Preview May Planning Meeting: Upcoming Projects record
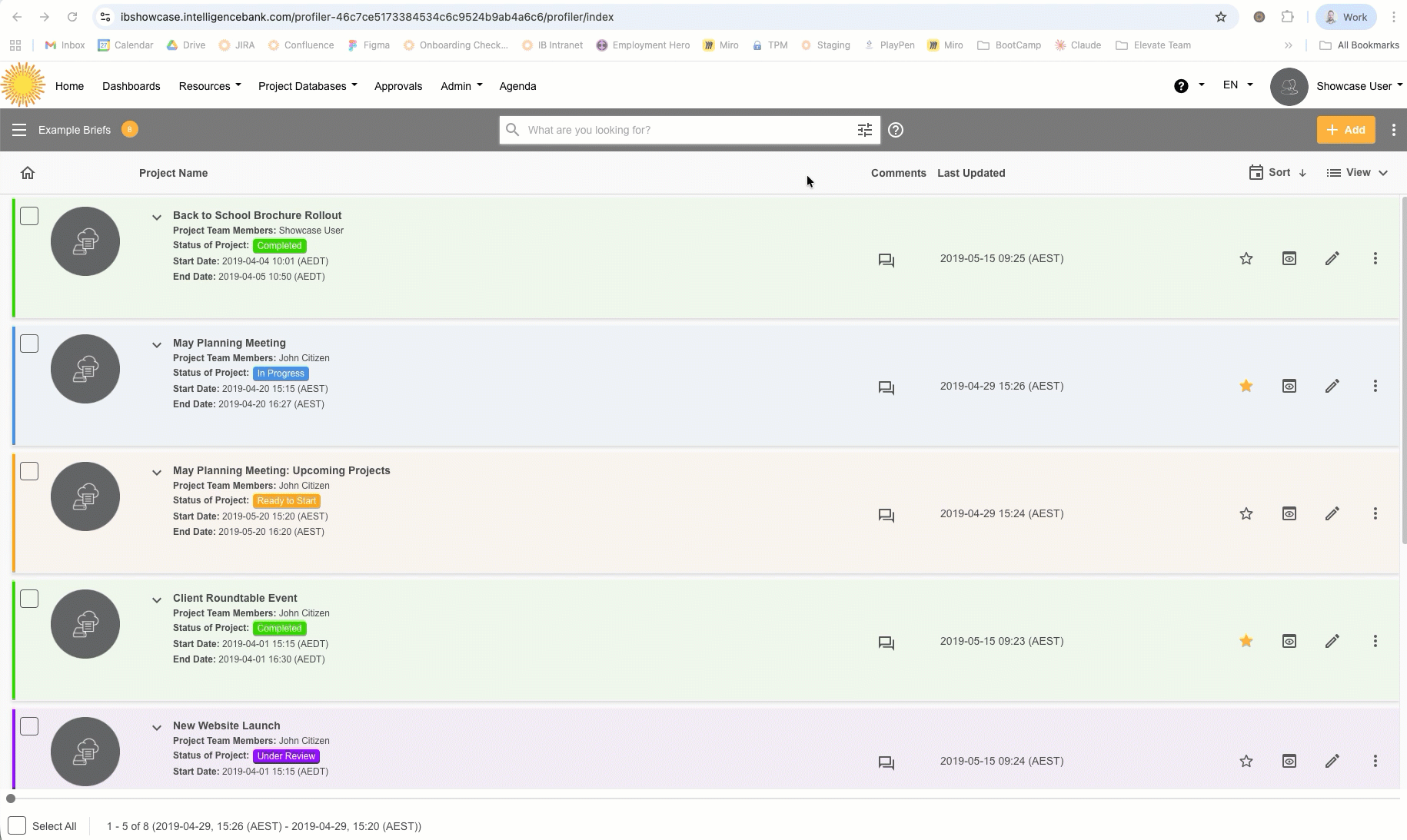The image size is (1407, 840). (x=1289, y=513)
